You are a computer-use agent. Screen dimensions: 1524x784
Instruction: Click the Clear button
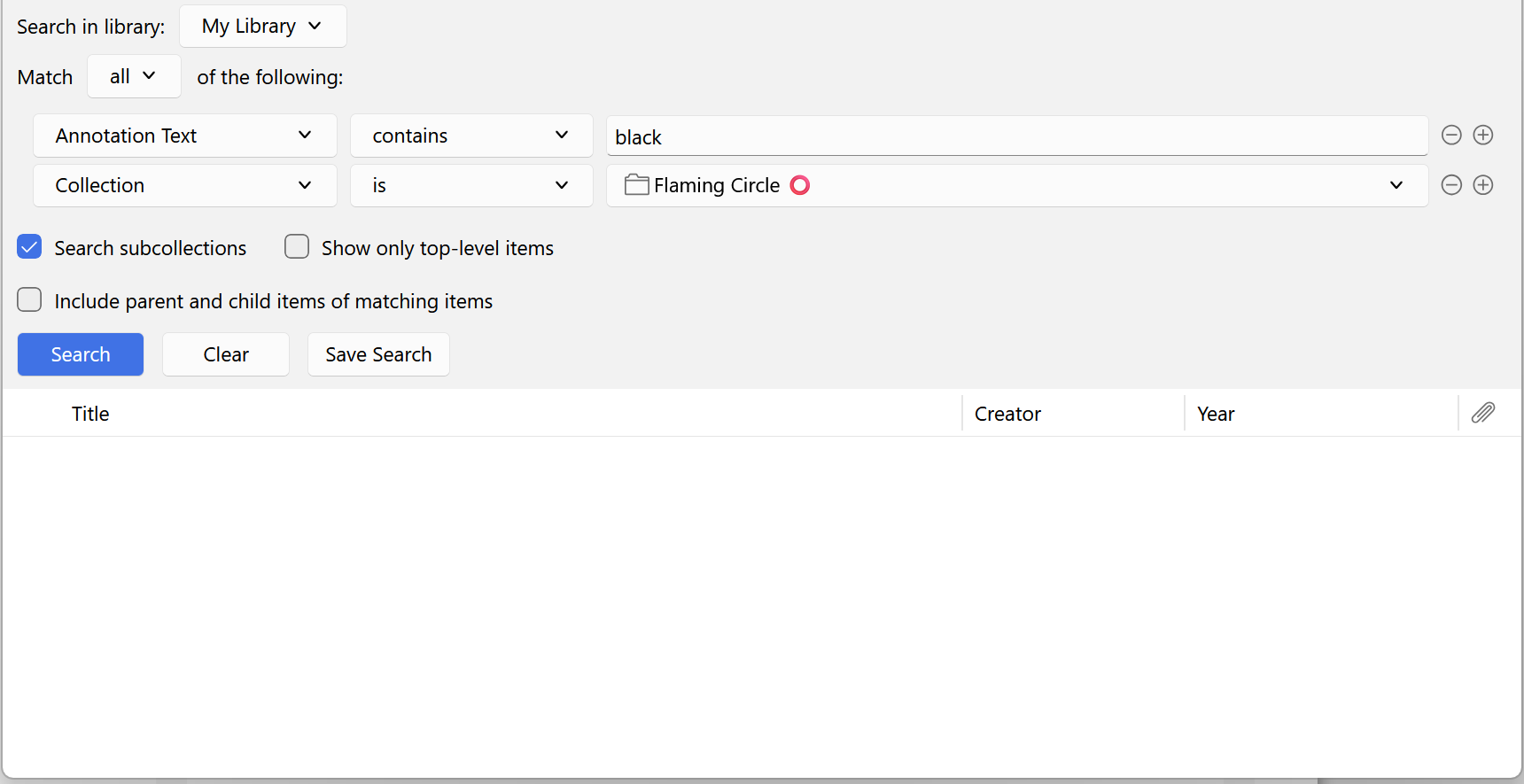(x=226, y=354)
